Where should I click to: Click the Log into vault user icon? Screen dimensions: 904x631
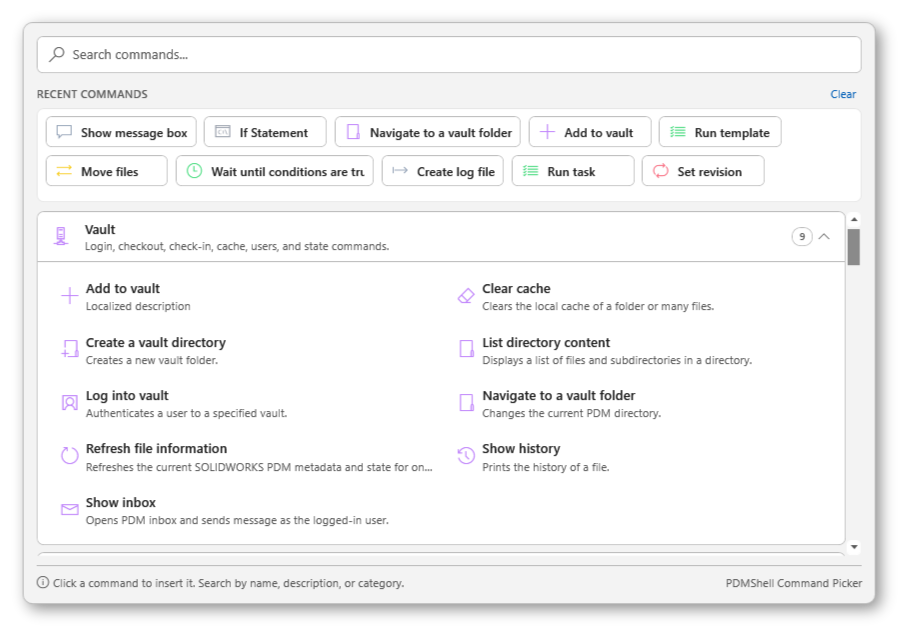70,402
